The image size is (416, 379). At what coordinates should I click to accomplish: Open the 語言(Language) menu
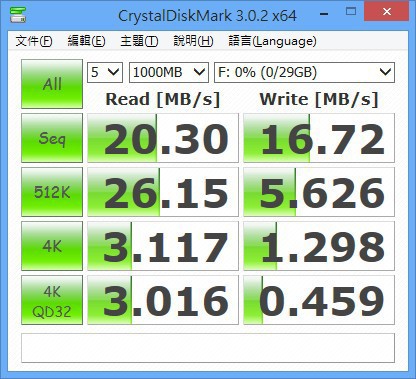point(272,41)
